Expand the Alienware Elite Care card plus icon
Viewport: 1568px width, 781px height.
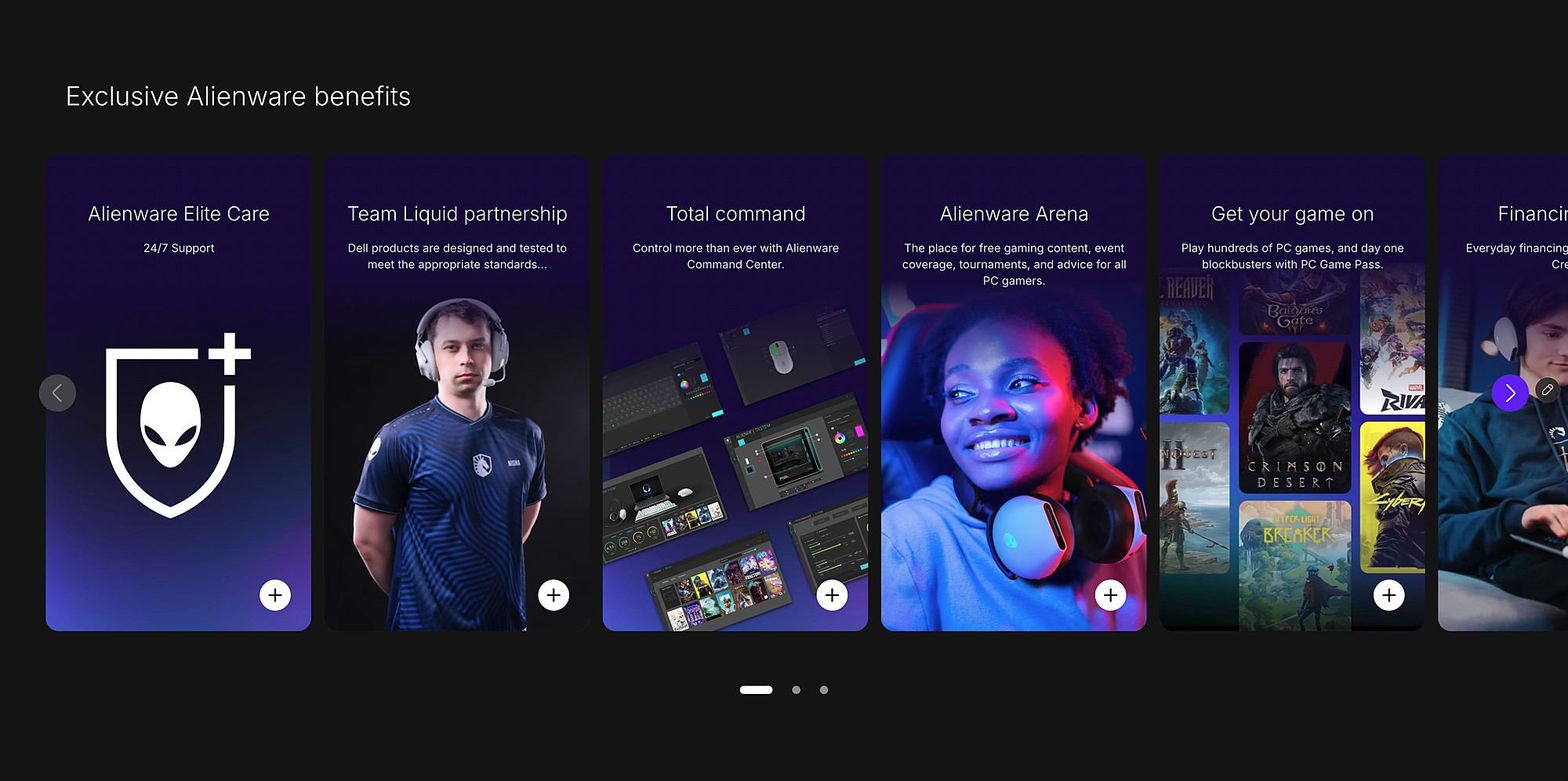(x=275, y=595)
